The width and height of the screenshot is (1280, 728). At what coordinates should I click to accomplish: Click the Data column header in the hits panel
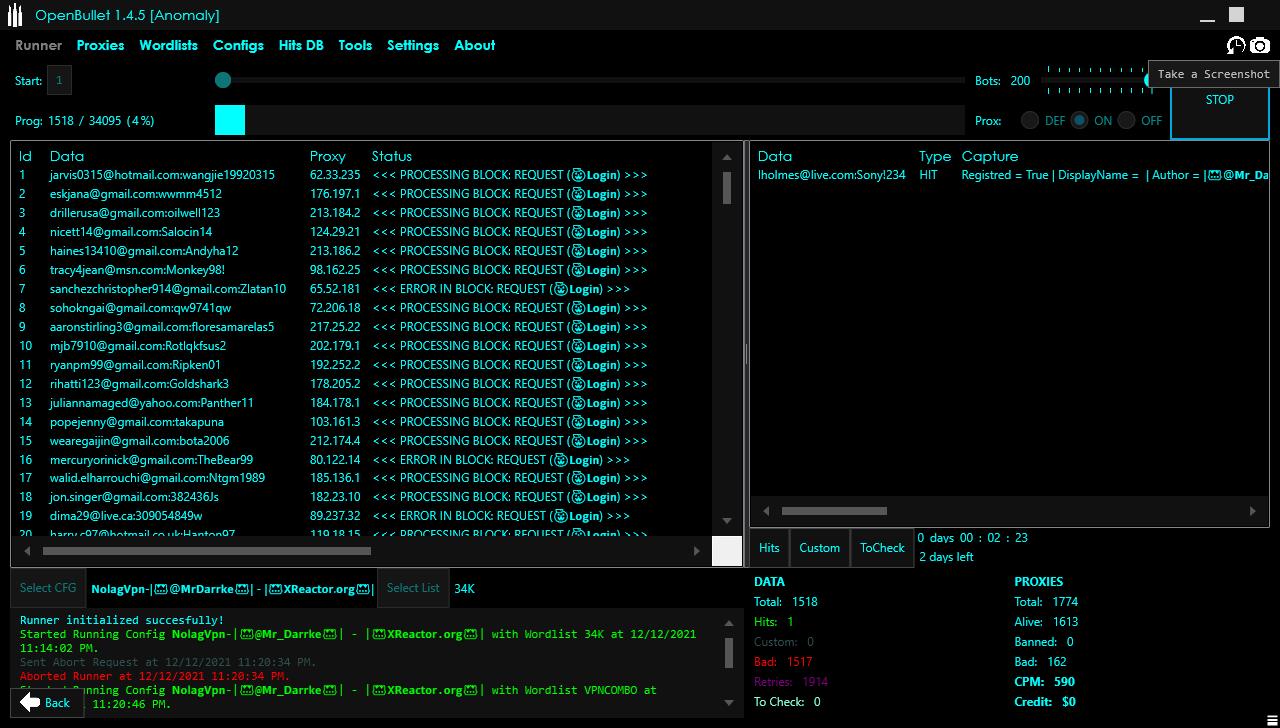(775, 156)
